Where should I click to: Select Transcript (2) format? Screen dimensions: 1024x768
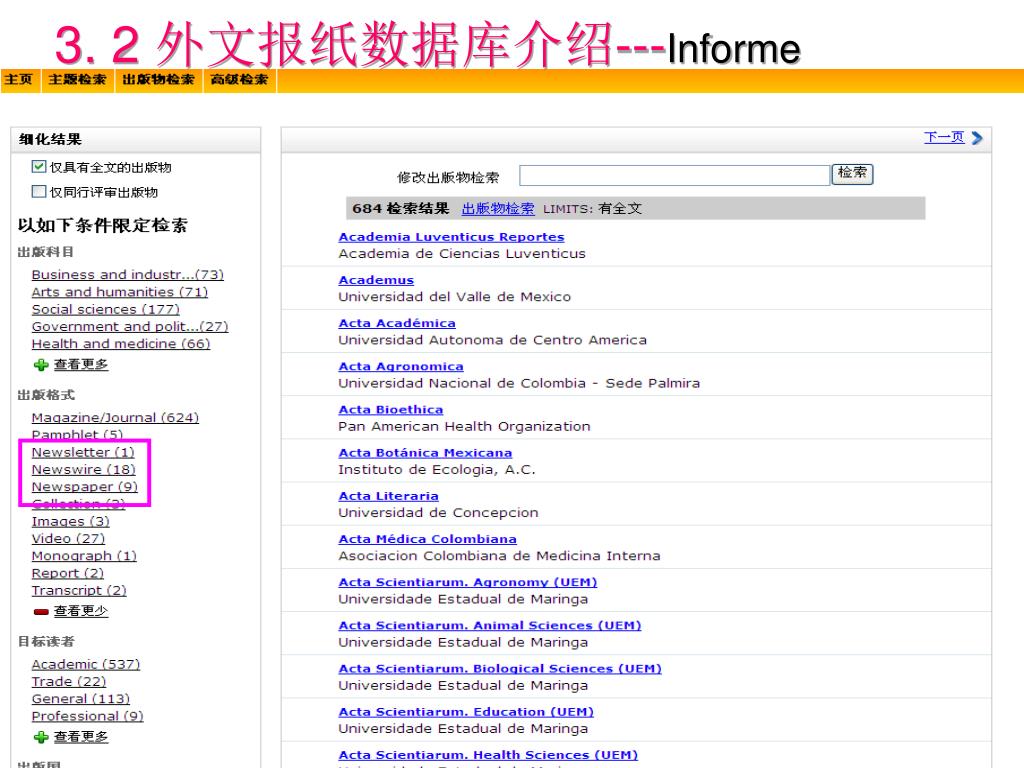tap(79, 591)
